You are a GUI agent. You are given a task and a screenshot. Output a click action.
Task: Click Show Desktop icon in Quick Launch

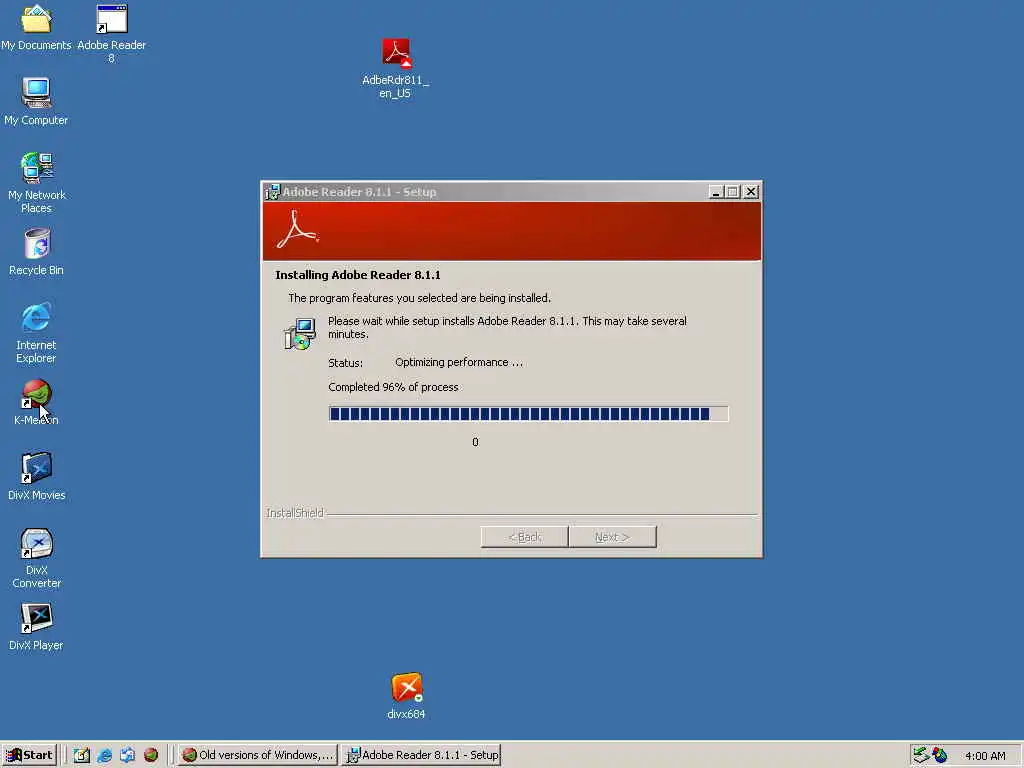[82, 755]
